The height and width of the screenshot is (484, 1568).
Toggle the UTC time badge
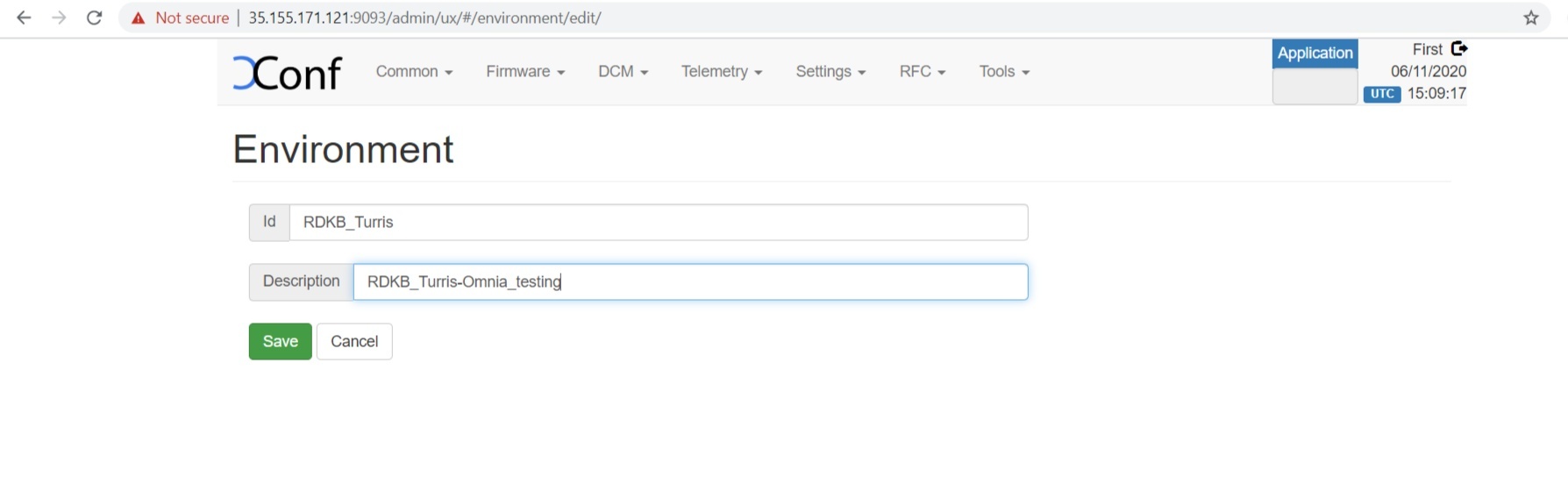tap(1381, 94)
